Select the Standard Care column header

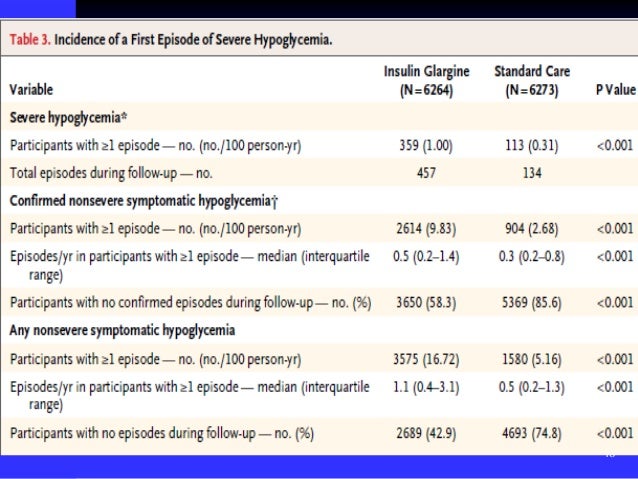tap(532, 82)
